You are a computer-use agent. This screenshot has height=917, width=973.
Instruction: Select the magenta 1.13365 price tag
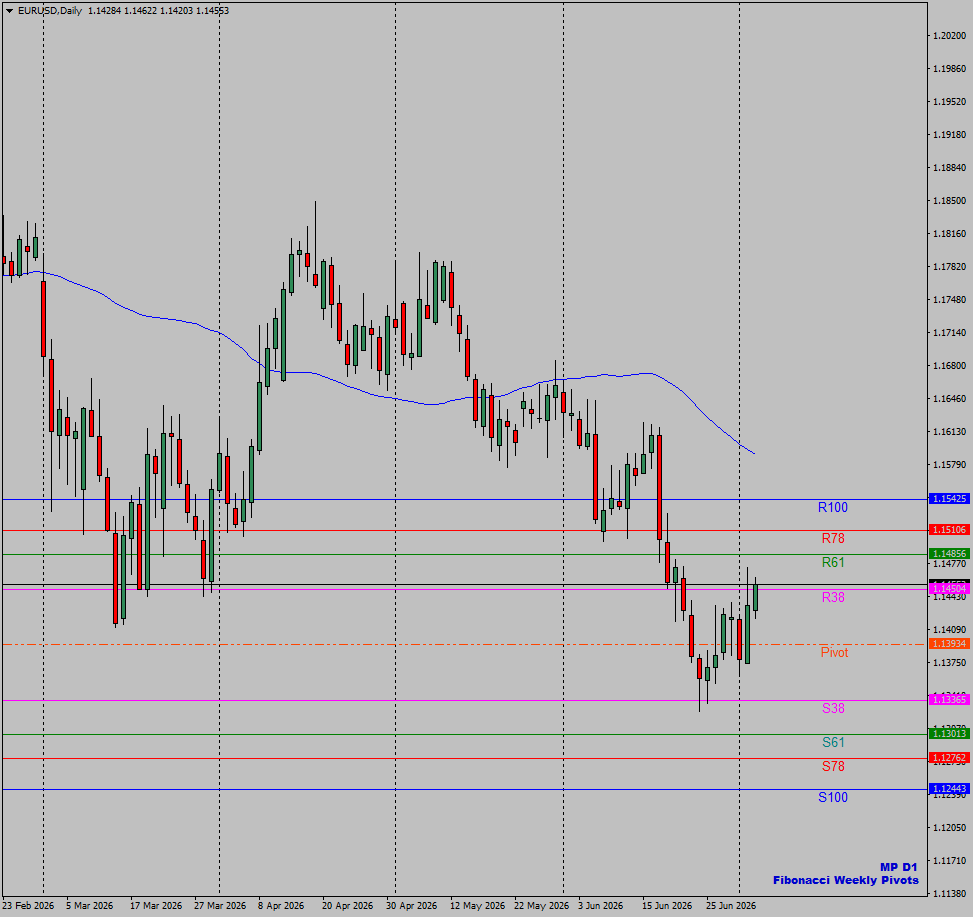coord(949,700)
